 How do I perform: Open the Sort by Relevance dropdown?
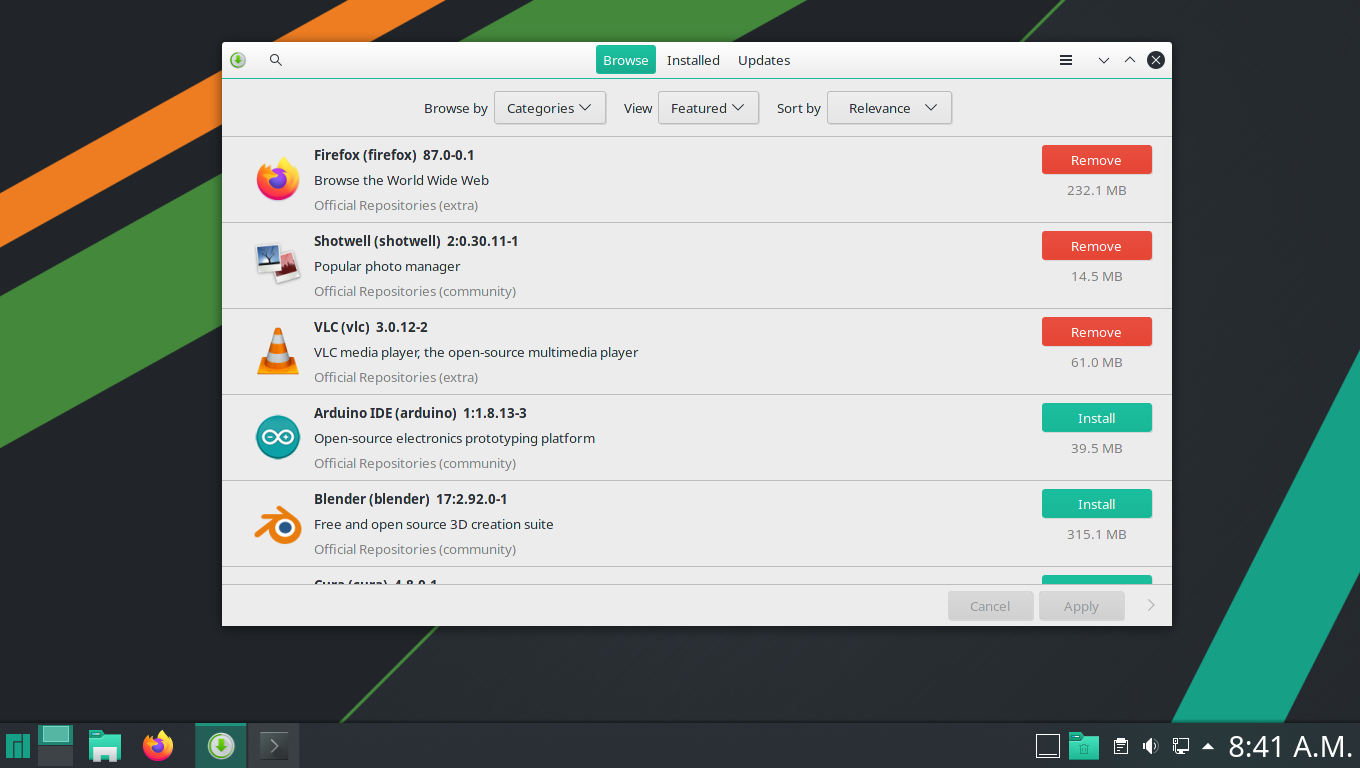[x=889, y=108]
